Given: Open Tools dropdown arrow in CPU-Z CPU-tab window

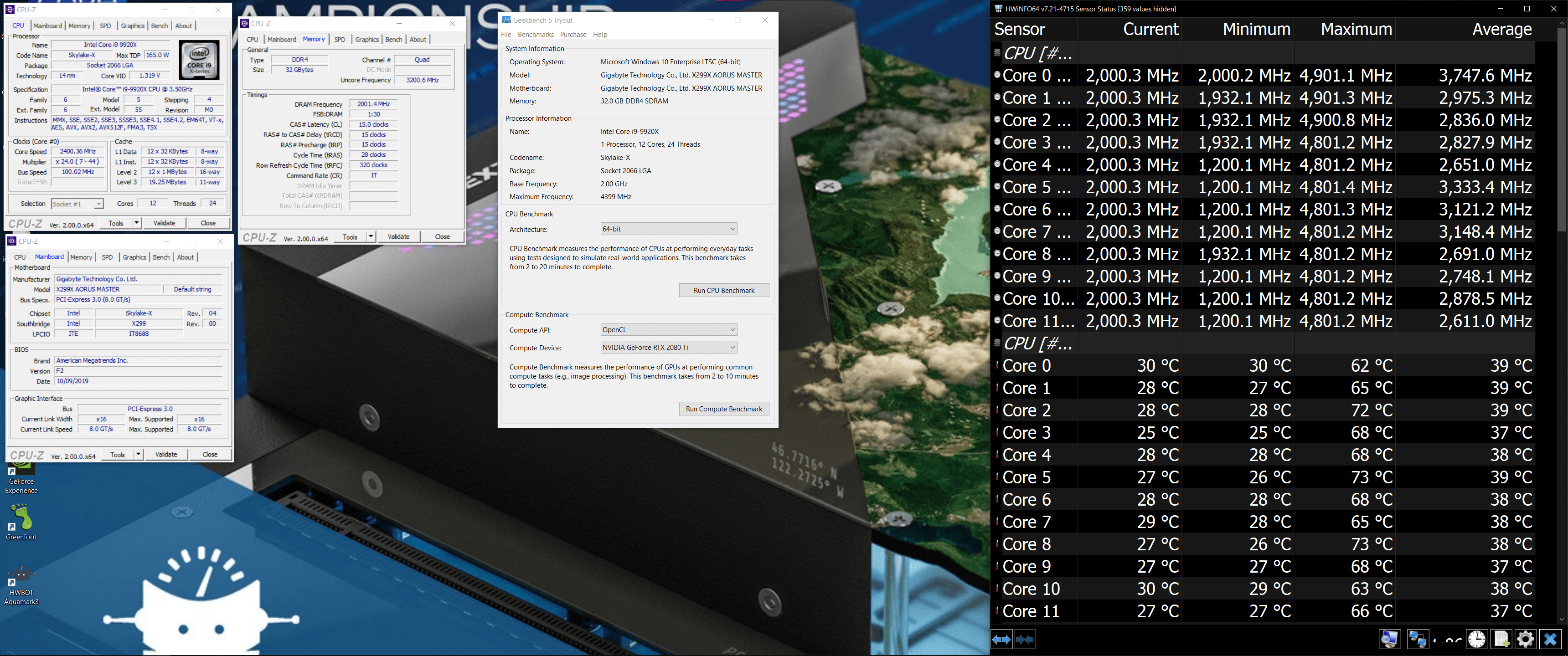Looking at the screenshot, I should point(137,223).
